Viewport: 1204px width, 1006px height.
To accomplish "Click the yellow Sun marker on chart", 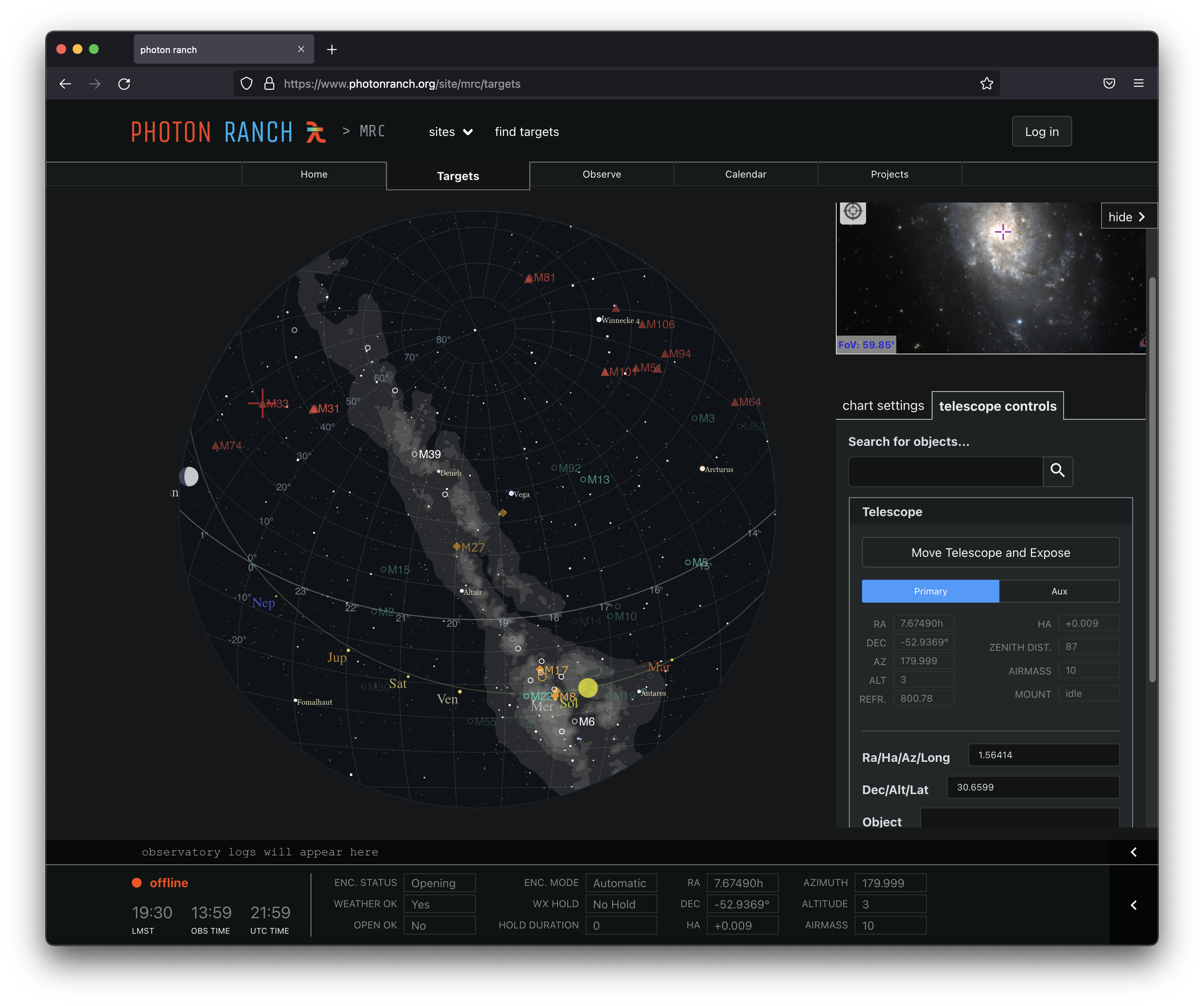I will pos(588,687).
